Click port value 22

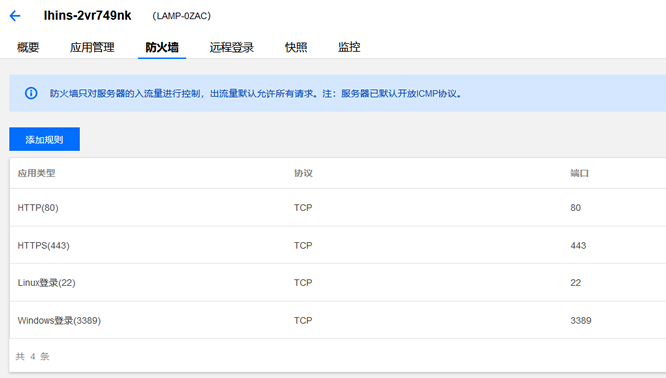pyautogui.click(x=576, y=283)
